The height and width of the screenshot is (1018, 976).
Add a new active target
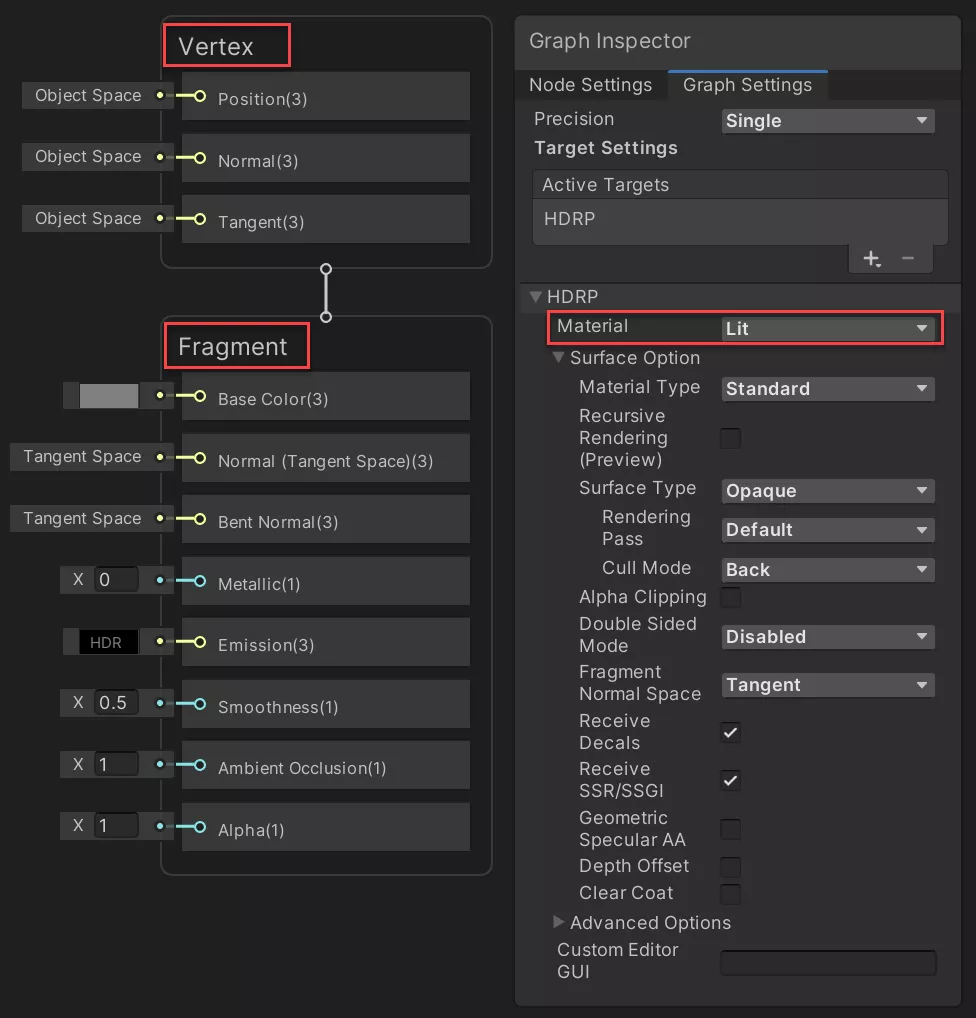point(869,258)
